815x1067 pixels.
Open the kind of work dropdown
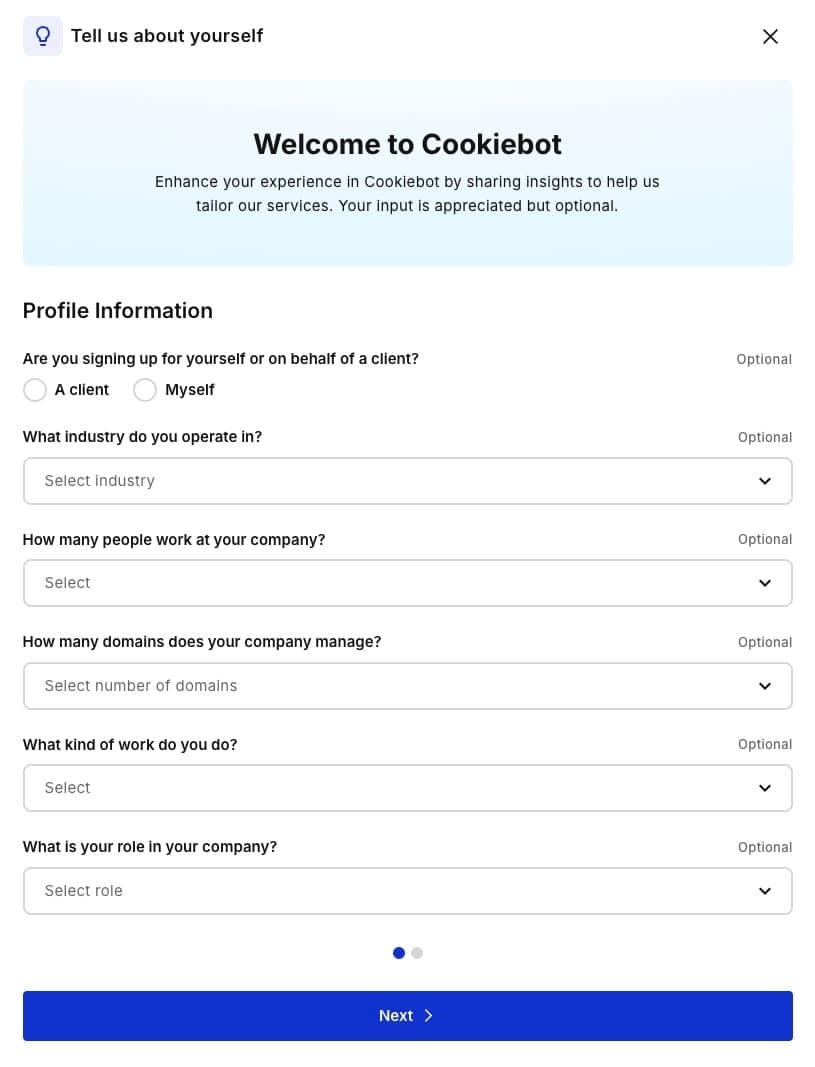tap(407, 787)
